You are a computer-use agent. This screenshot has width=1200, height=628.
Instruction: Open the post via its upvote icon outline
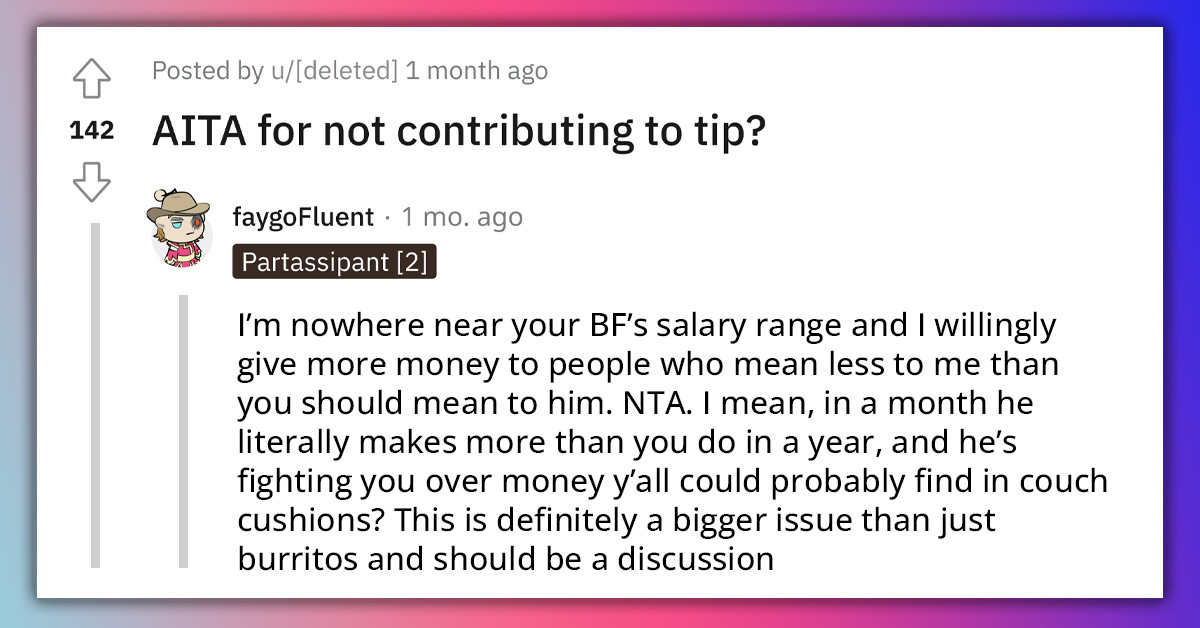coord(92,78)
